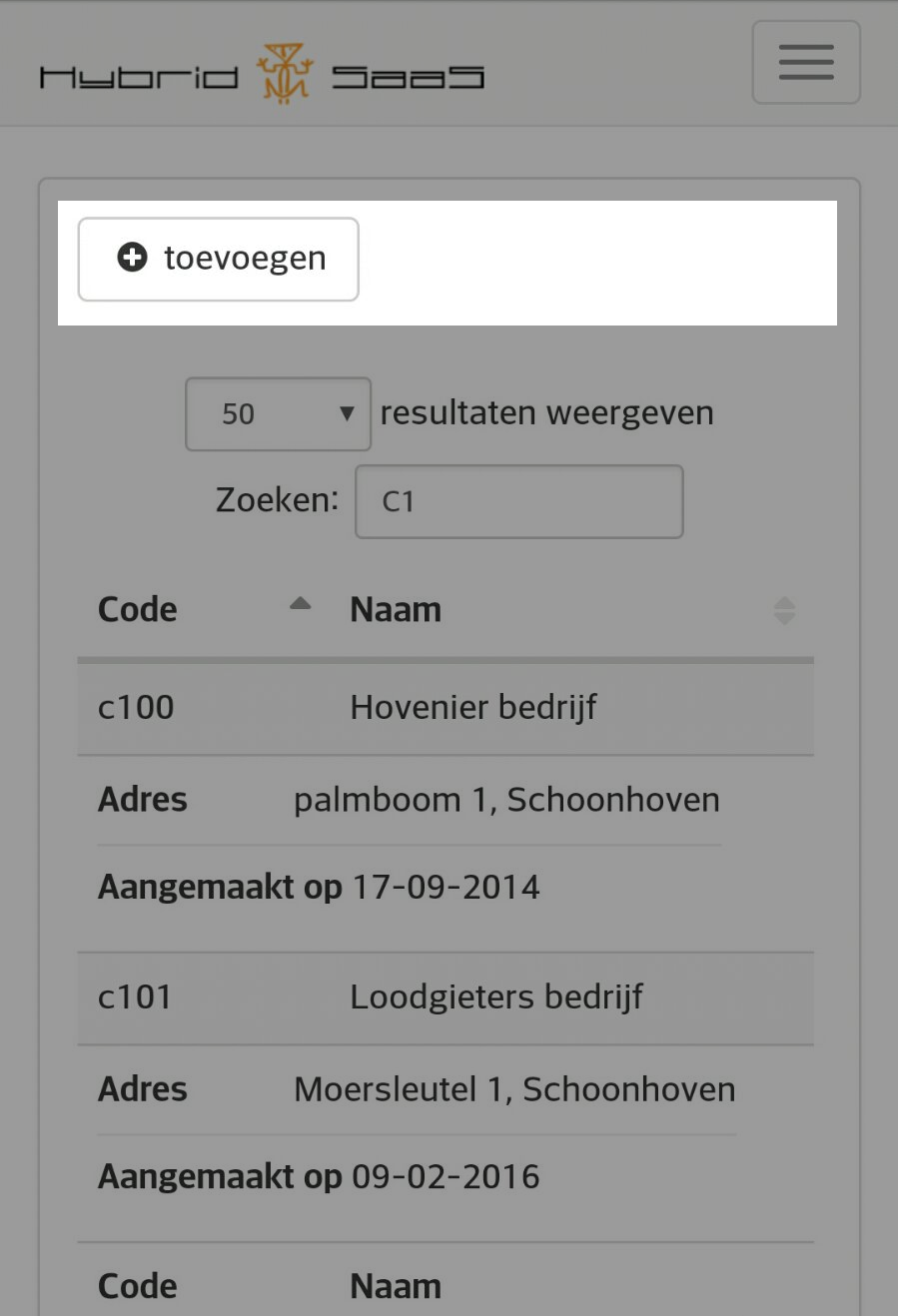Click address palmboom 1, Schoonhoven
This screenshot has width=898, height=1316.
tap(506, 800)
